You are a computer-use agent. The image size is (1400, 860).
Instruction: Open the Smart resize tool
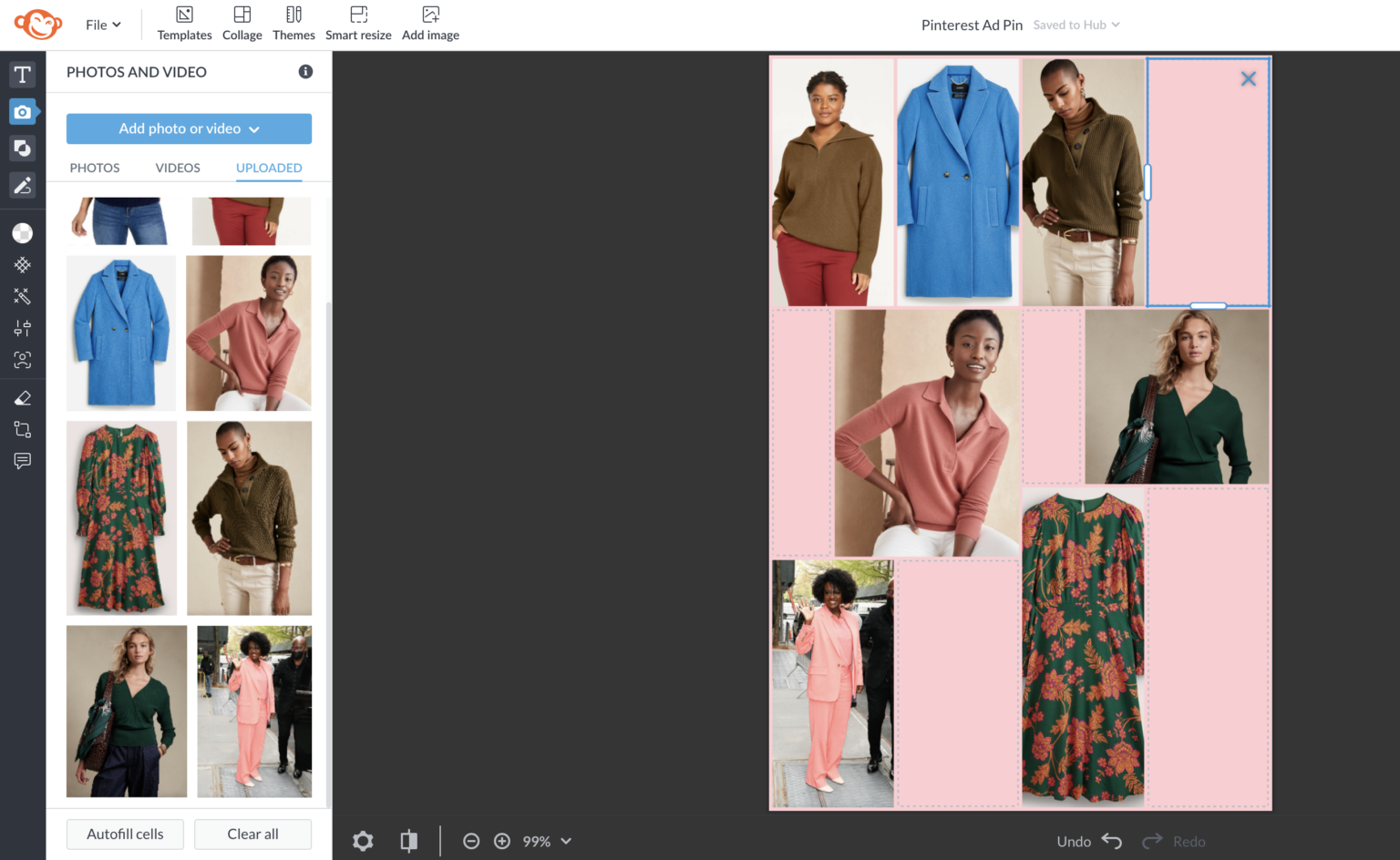click(358, 23)
